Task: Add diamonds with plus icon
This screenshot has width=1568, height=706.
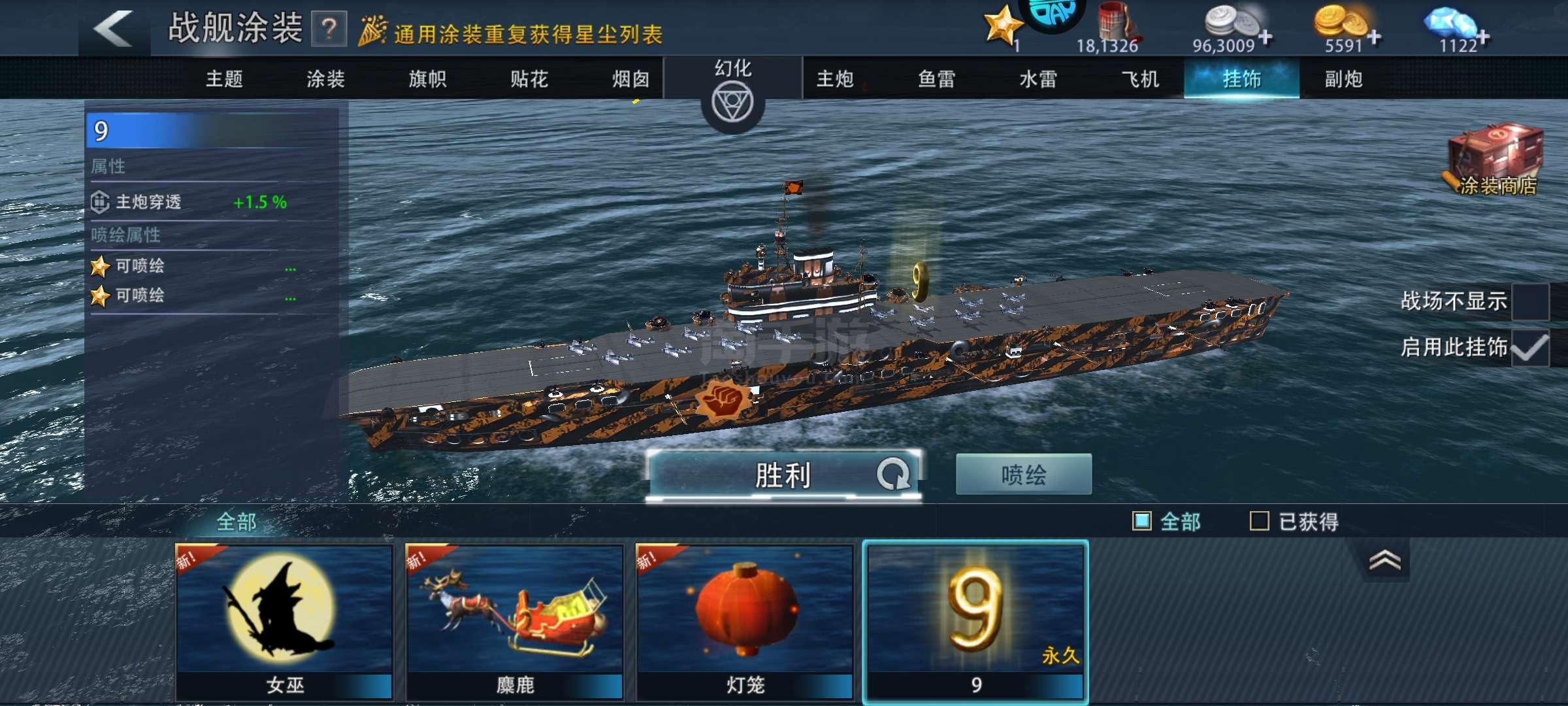Action: click(1482, 37)
